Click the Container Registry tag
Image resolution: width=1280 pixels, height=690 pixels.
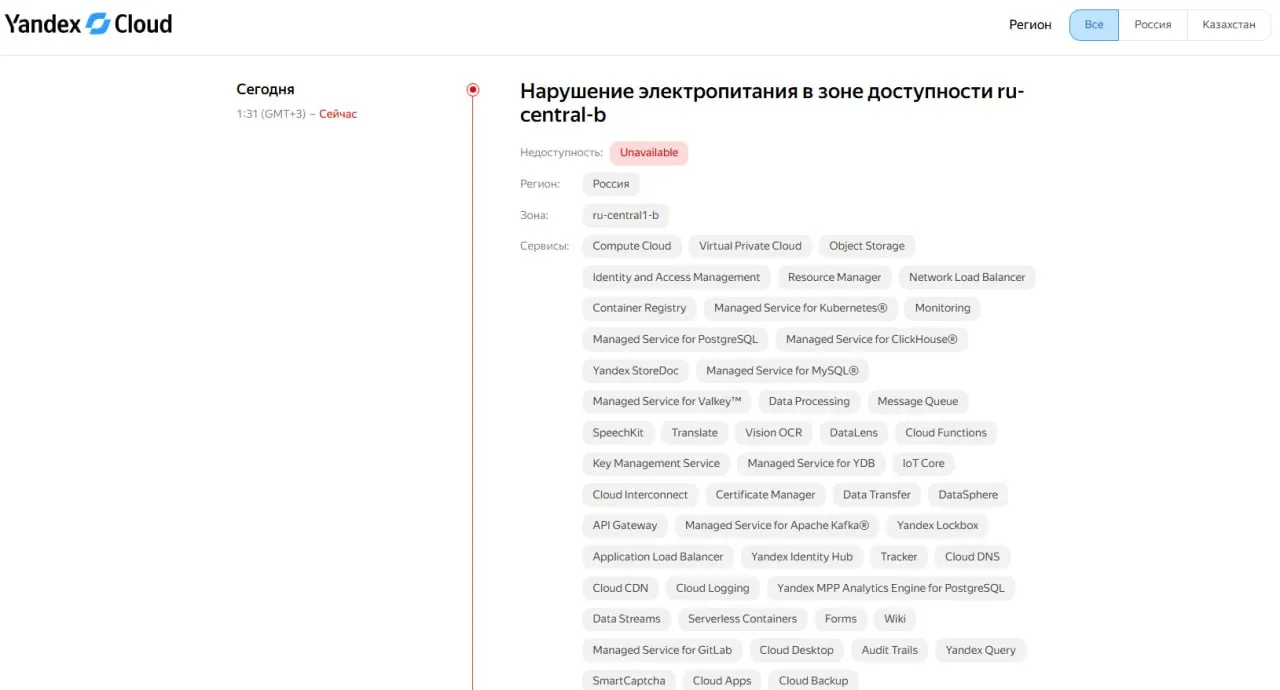[x=640, y=308]
